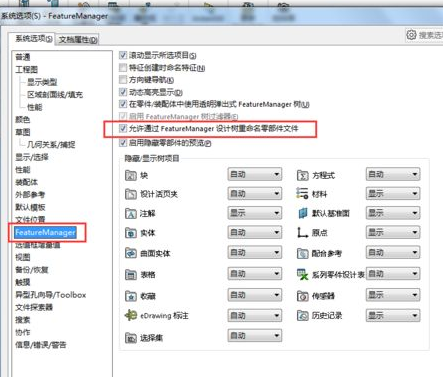The image size is (443, 377).
Task: Select 外部参考 in the options tree
Action: [x=30, y=195]
